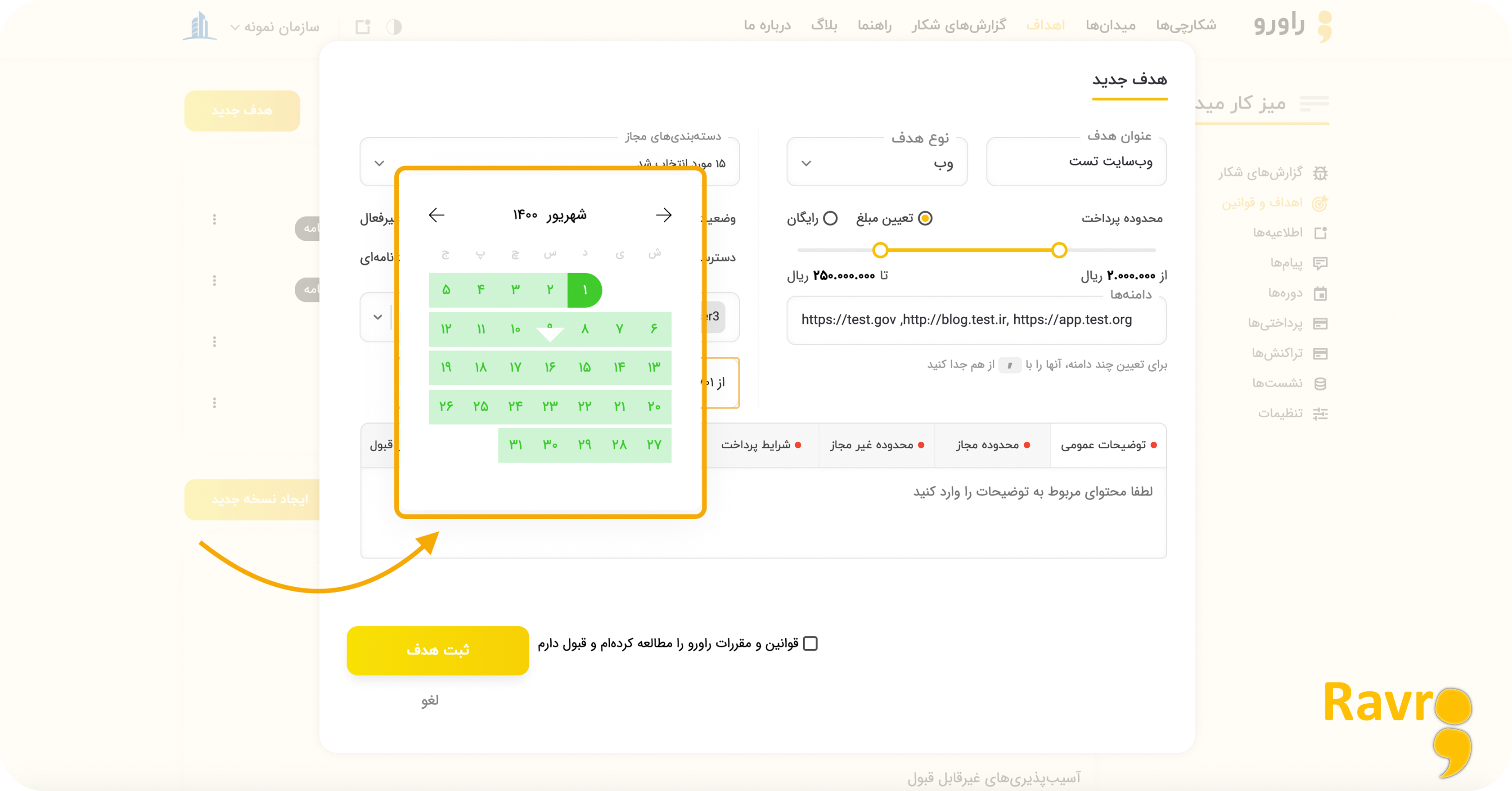The height and width of the screenshot is (791, 1512).
Task: Toggle the dark mode half-circle icon
Action: pyautogui.click(x=394, y=27)
